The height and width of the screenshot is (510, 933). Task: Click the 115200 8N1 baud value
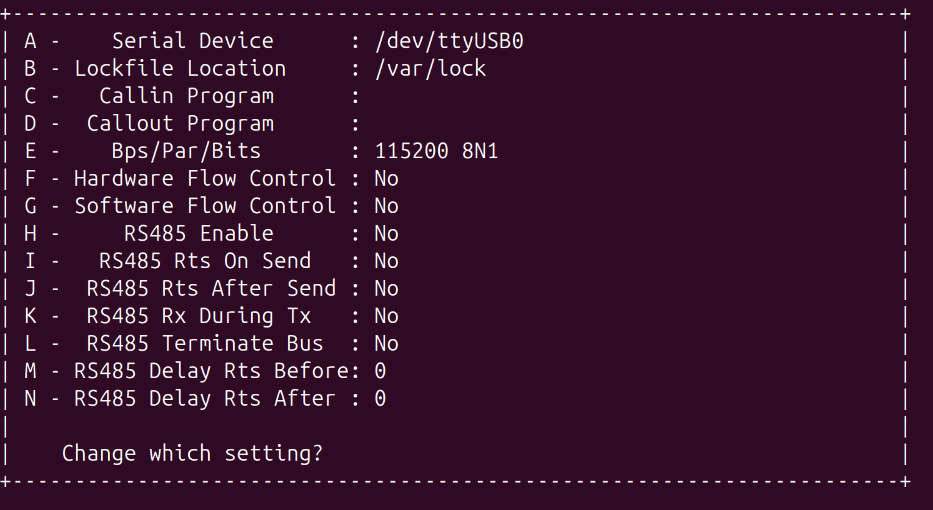[436, 151]
